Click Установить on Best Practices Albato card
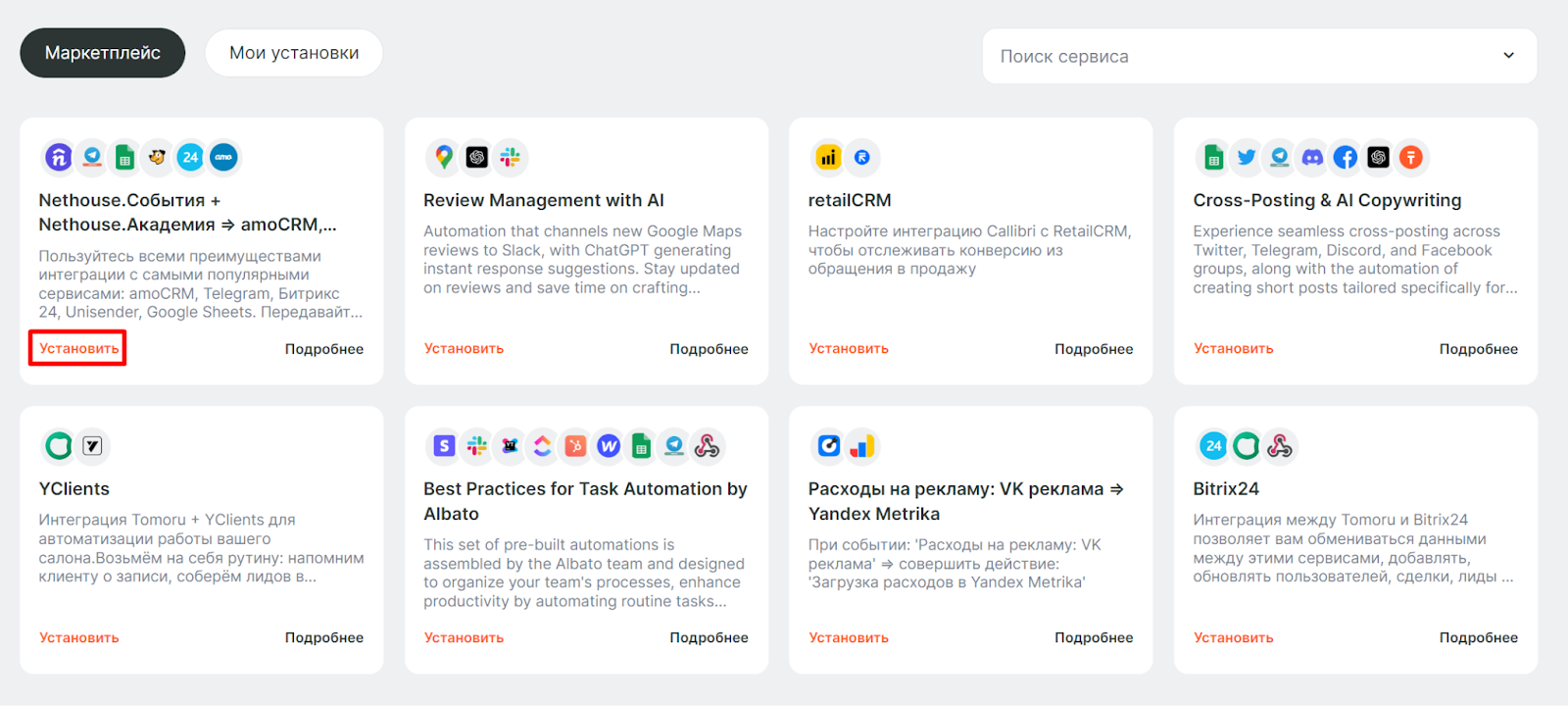The height and width of the screenshot is (706, 1568). 464,637
